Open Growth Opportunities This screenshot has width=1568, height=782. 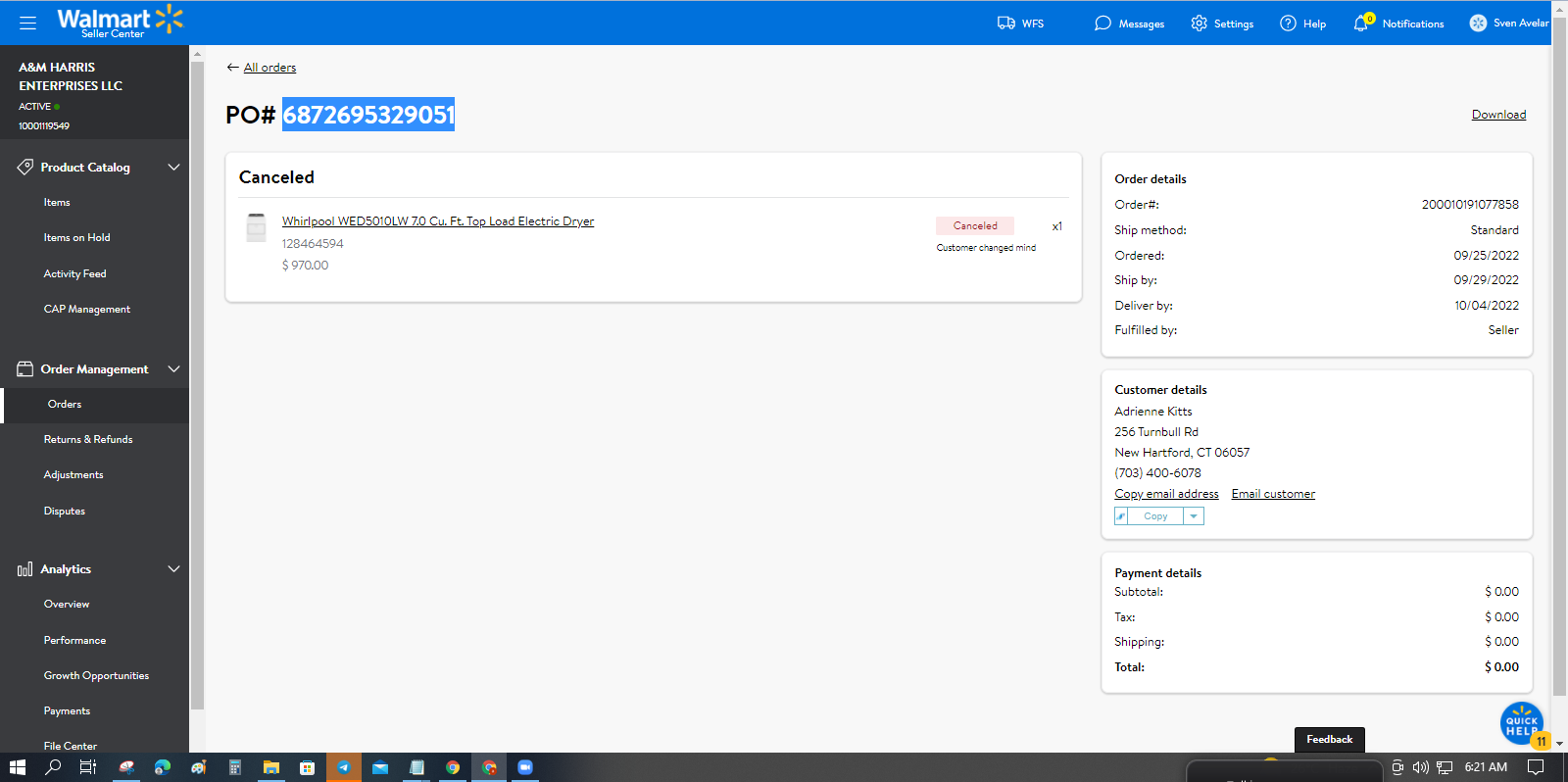(x=96, y=676)
